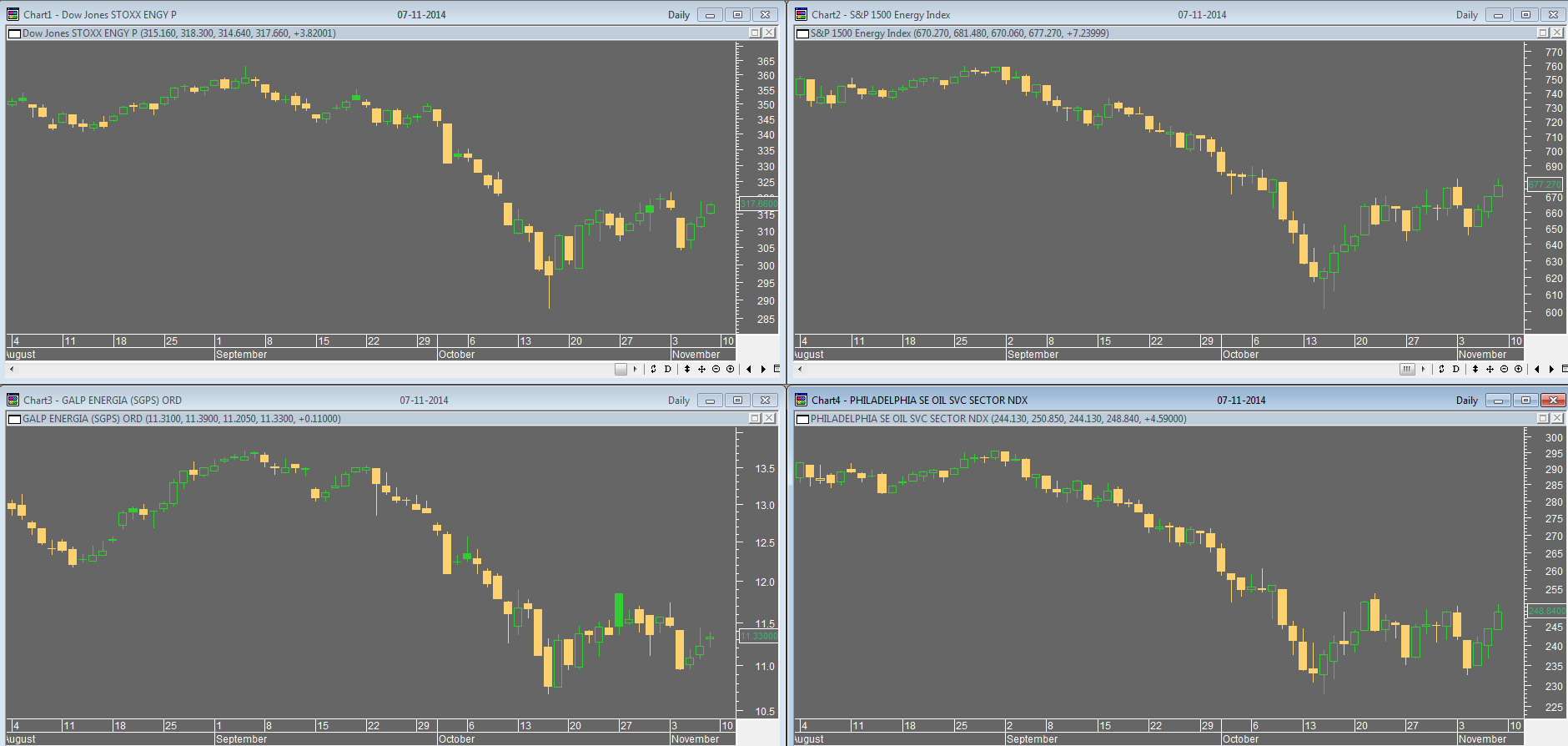Image resolution: width=1568 pixels, height=746 pixels.
Task: Click the Chart2 horizontal scrollbar thumb
Action: (x=1407, y=369)
